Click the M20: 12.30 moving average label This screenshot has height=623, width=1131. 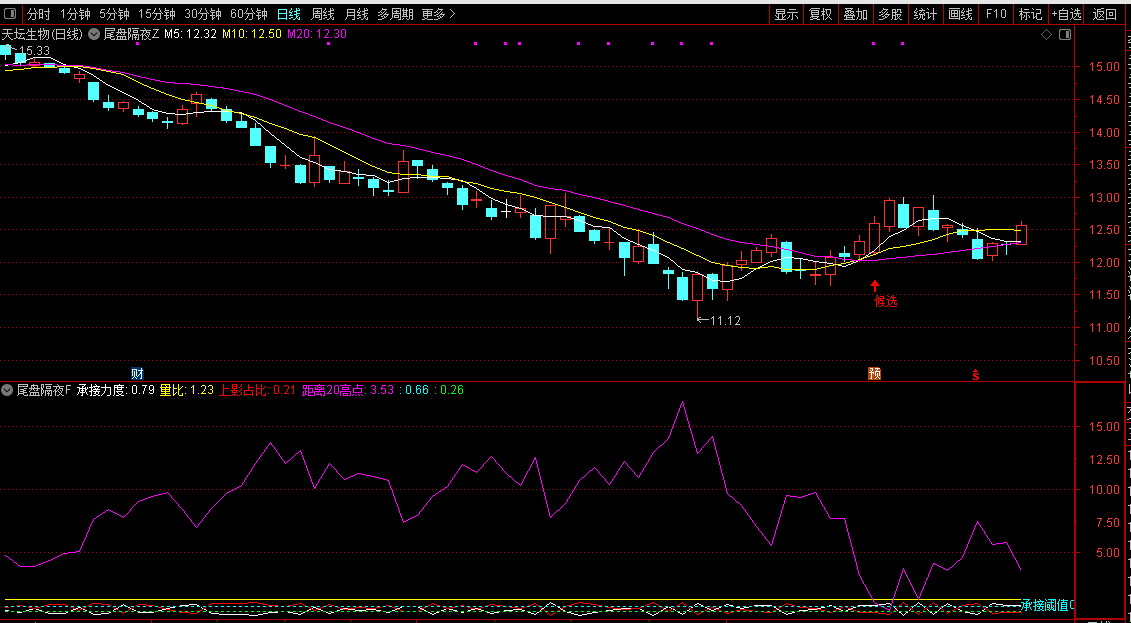pos(317,34)
